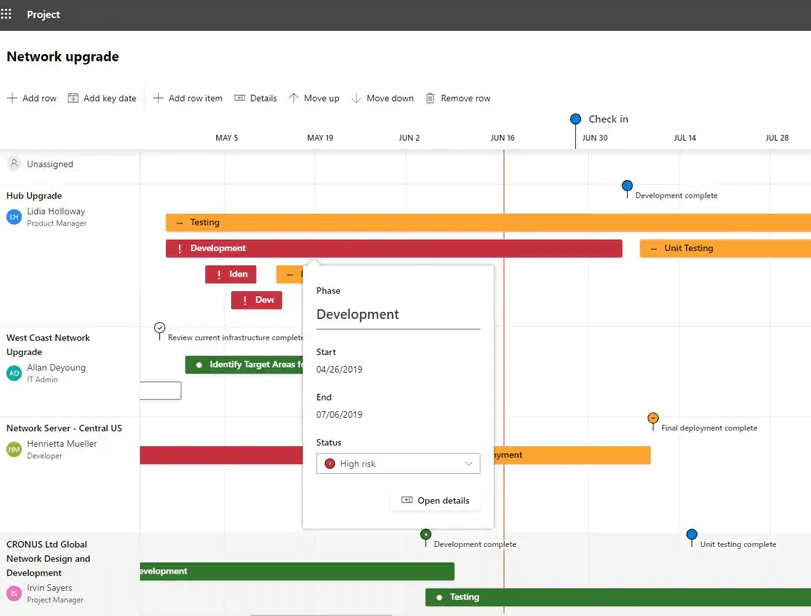This screenshot has width=811, height=616.
Task: Click Henrietta Mueller's avatar
Action: coord(14,449)
